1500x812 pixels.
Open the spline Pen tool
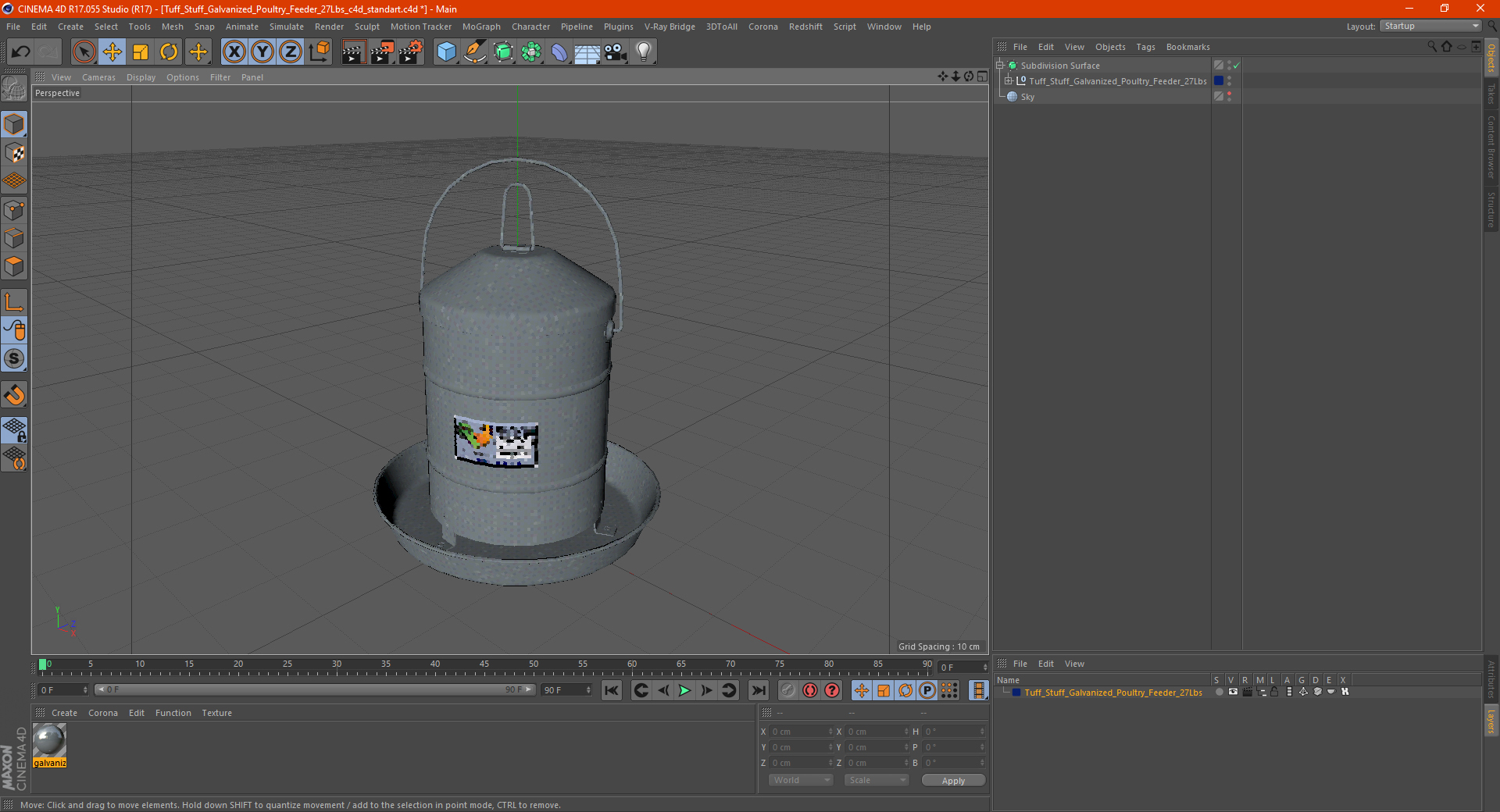pos(474,52)
